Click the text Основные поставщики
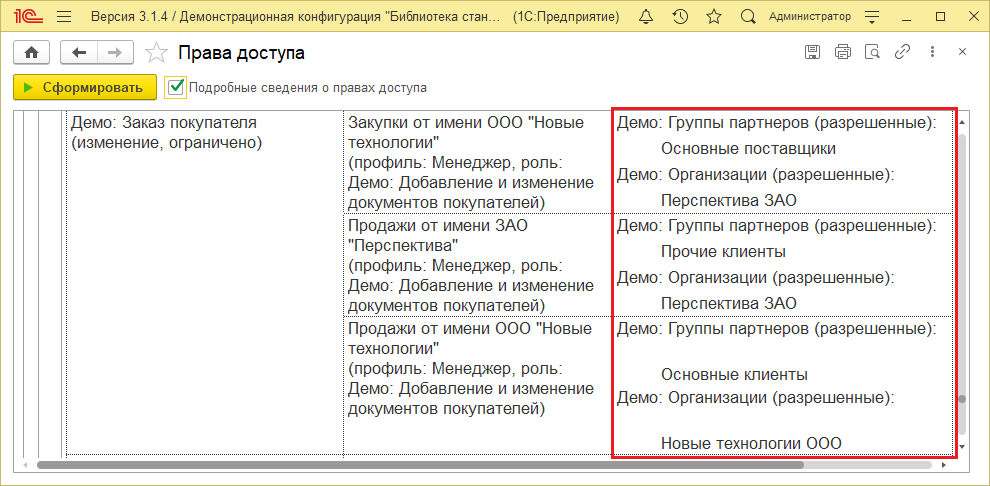 tap(748, 149)
